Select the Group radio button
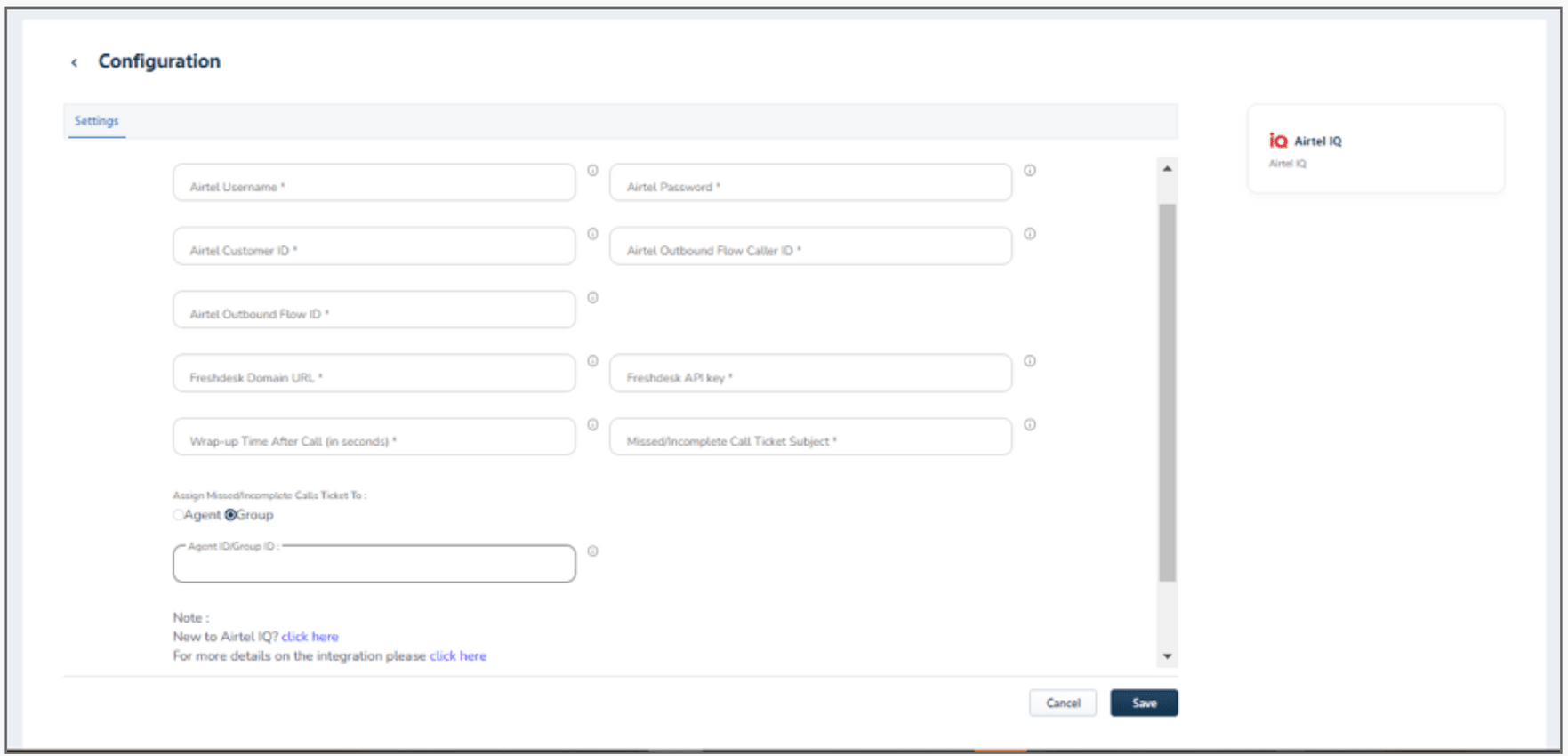Image resolution: width=1568 pixels, height=756 pixels. pyautogui.click(x=231, y=515)
